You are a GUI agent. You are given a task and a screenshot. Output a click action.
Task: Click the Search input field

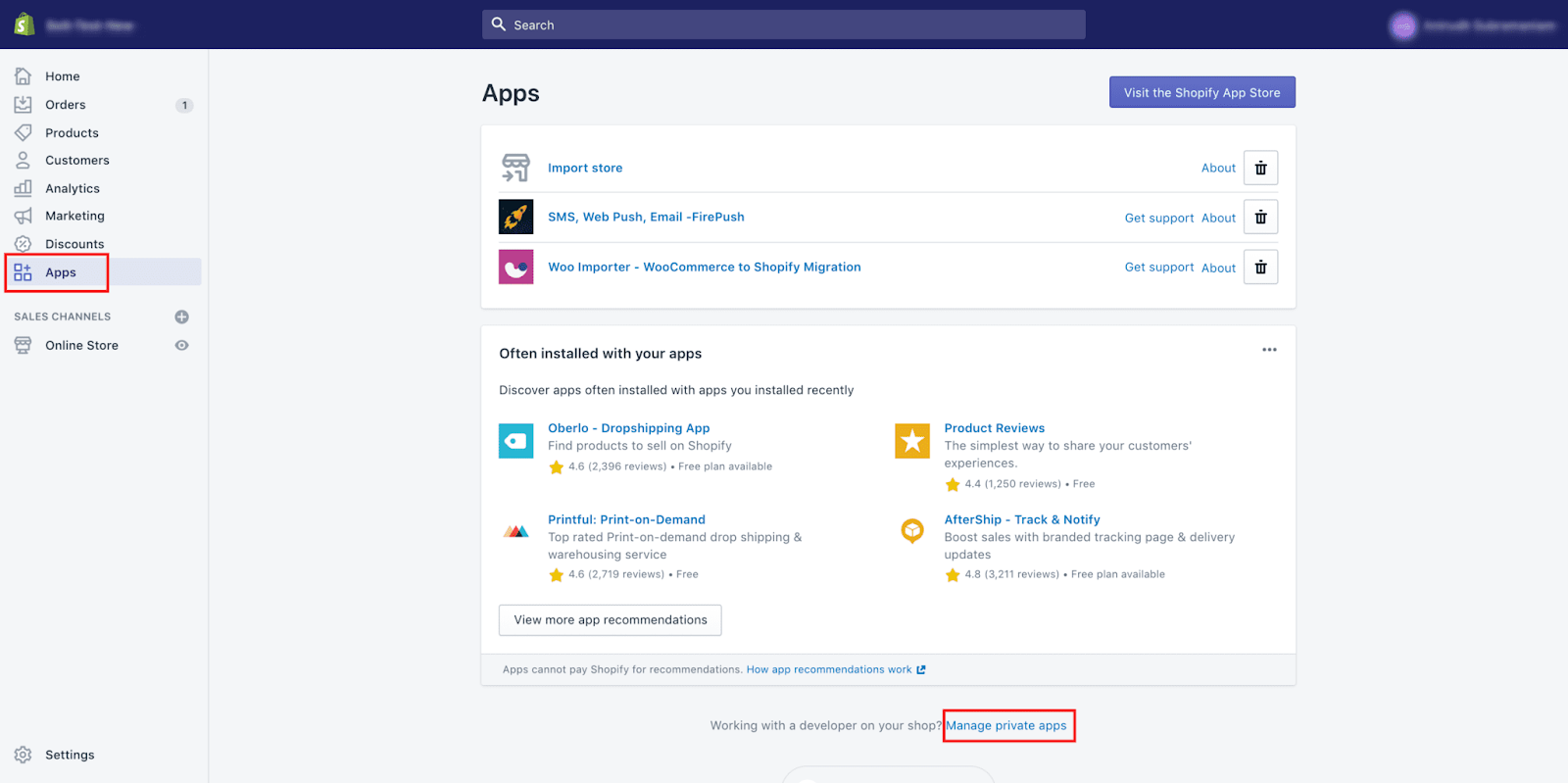(x=784, y=24)
